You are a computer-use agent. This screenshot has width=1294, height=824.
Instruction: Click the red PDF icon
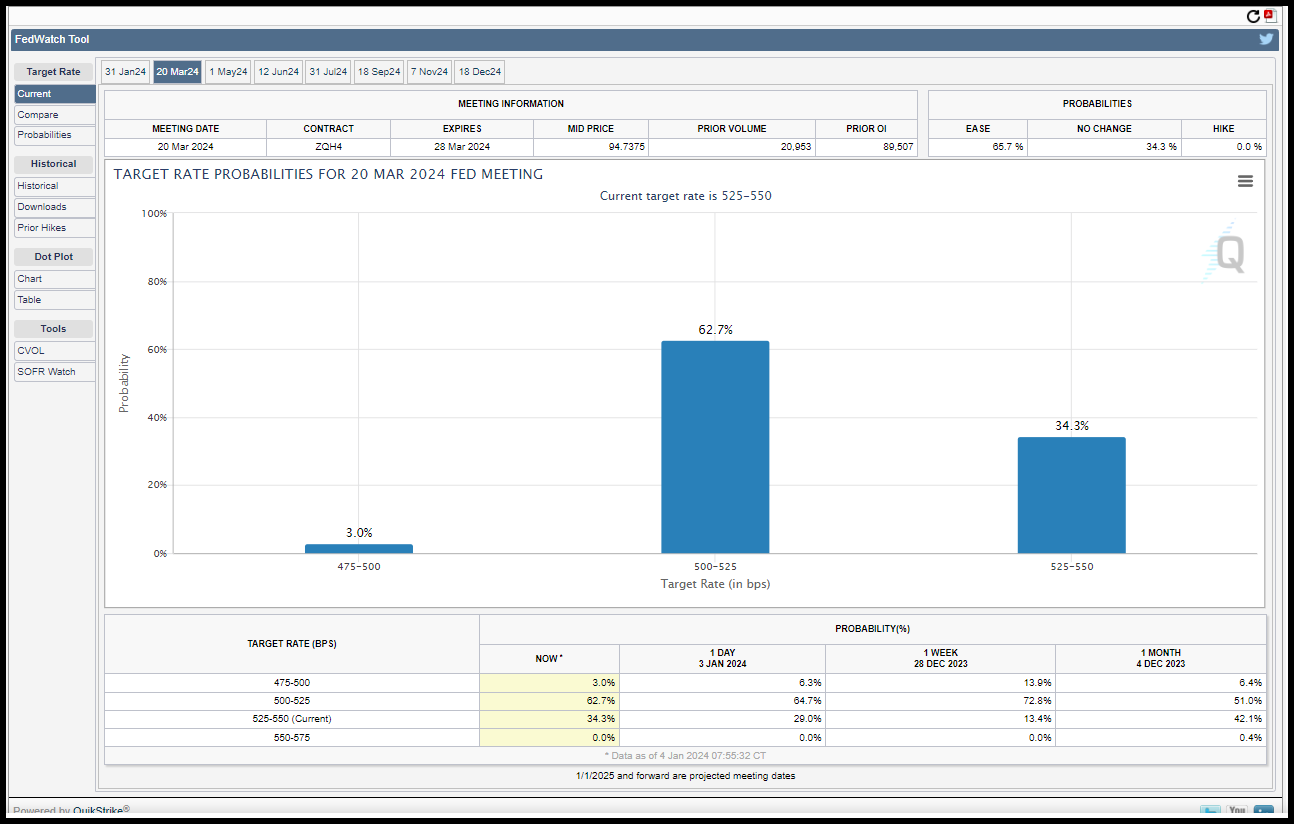[x=1269, y=15]
